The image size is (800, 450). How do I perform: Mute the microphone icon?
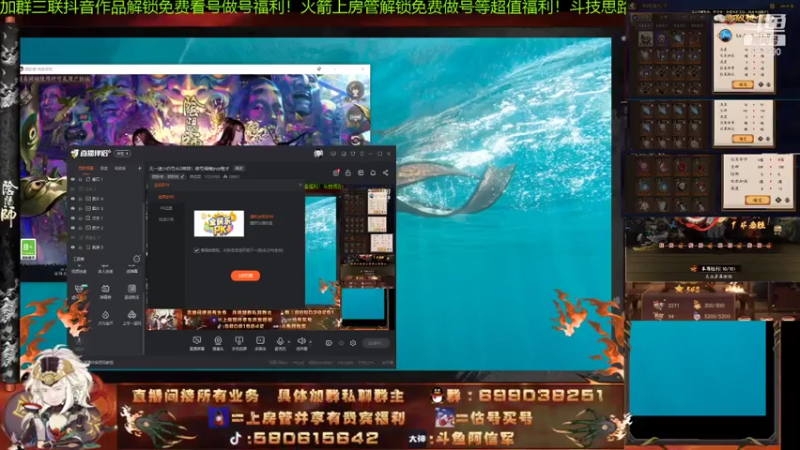pos(280,341)
